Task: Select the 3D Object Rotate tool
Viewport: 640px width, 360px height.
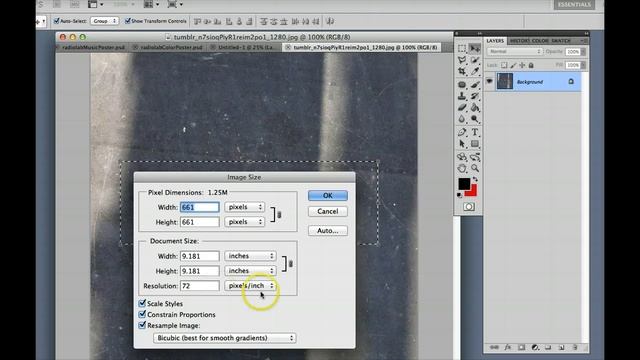Action: (462, 157)
